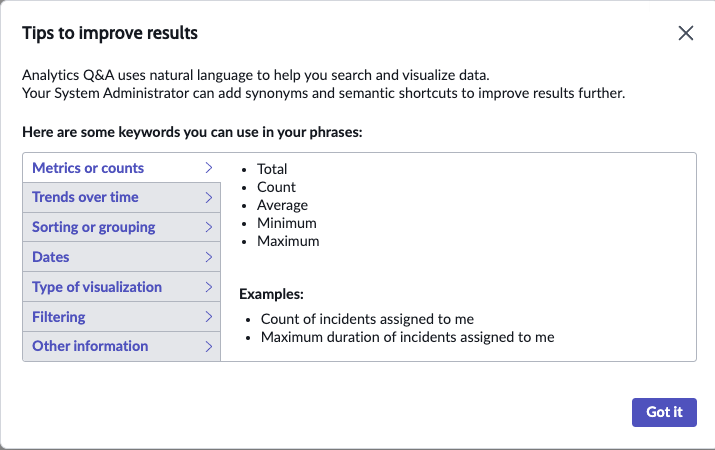Screen dimensions: 715x450
Task: Open the Type of visualization tab
Action: (122, 287)
